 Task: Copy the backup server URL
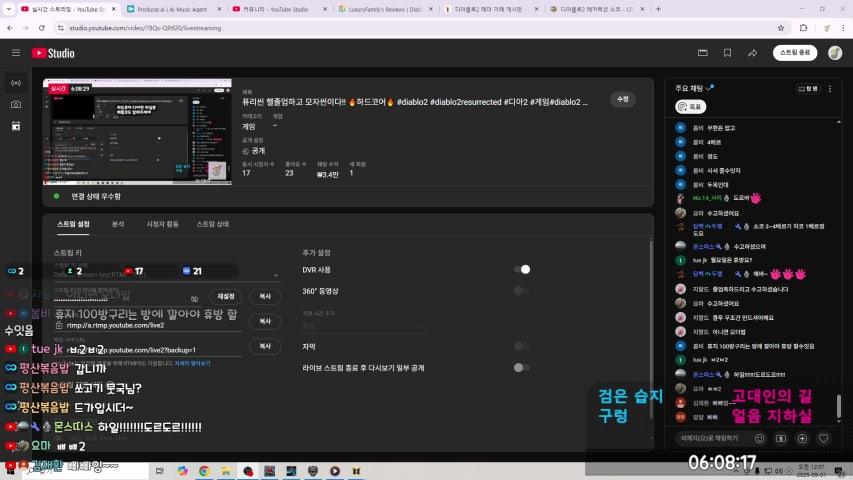(265, 346)
